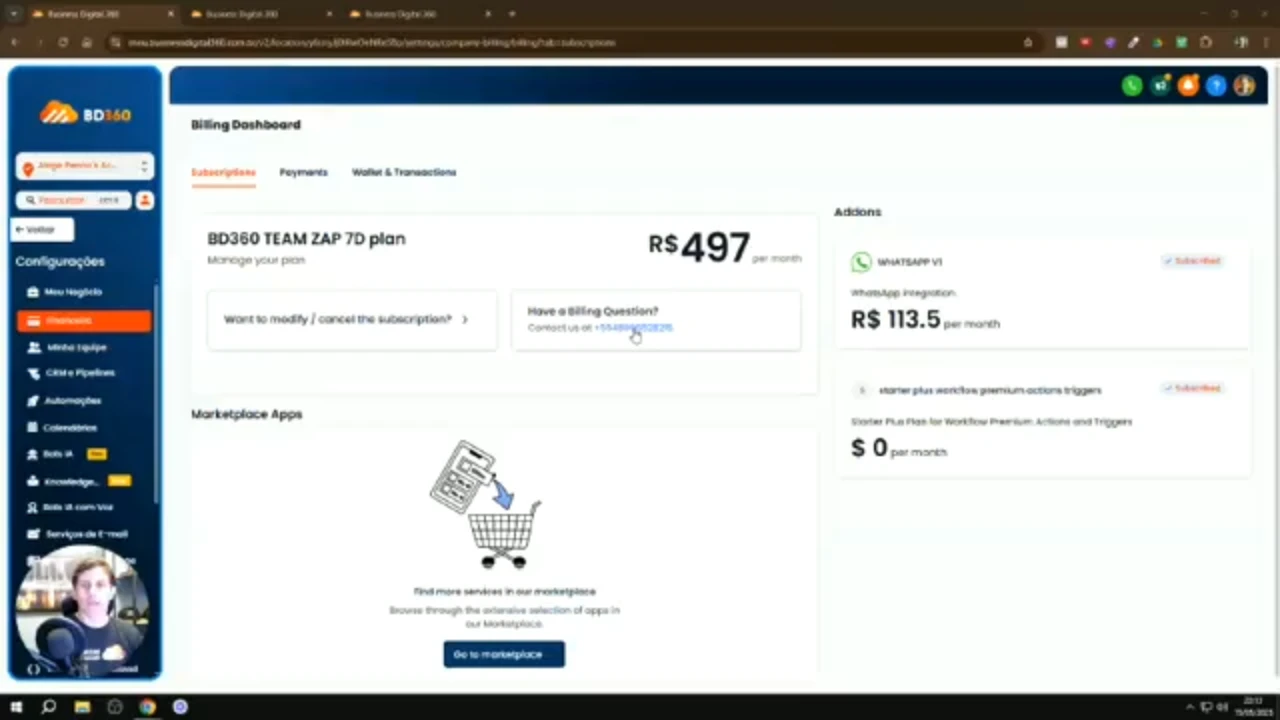The height and width of the screenshot is (720, 1280).
Task: Click the orange user icon beside search
Action: 145,200
